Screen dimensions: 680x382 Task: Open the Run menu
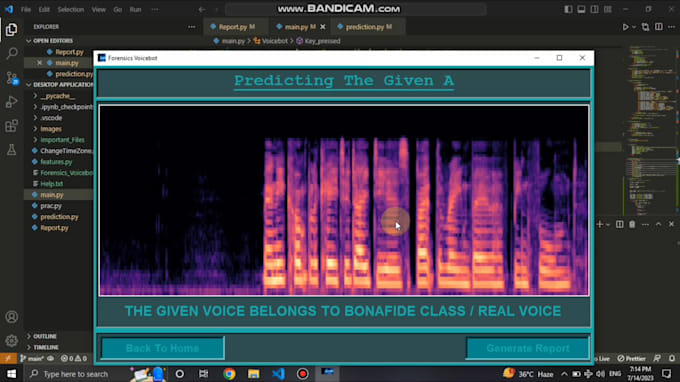tap(135, 9)
